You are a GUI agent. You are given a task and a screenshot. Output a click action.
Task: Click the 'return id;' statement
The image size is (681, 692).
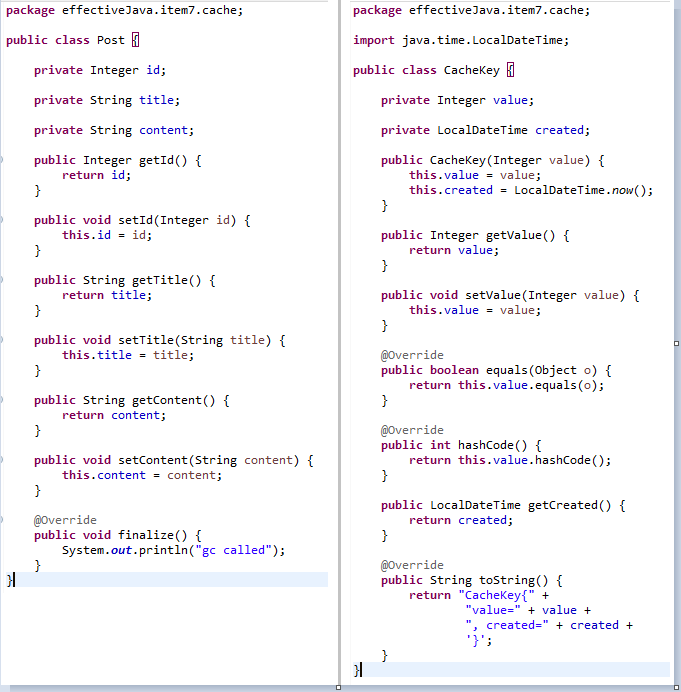click(97, 175)
